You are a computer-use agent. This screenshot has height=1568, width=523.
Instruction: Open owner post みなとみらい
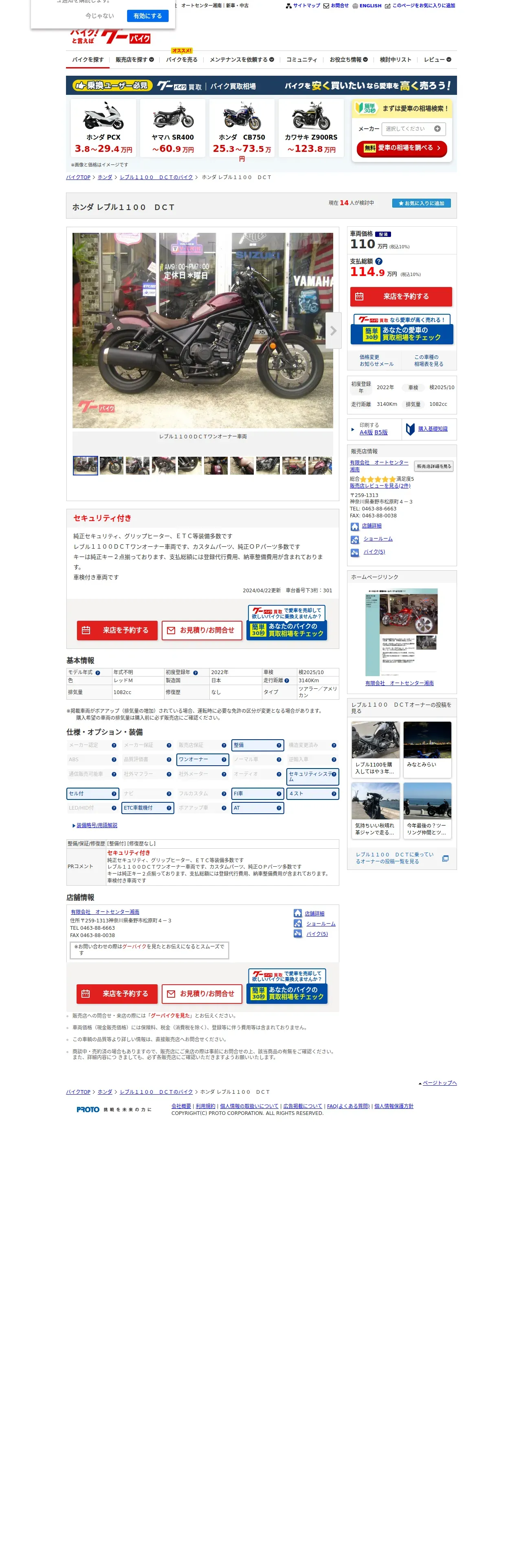click(x=427, y=749)
